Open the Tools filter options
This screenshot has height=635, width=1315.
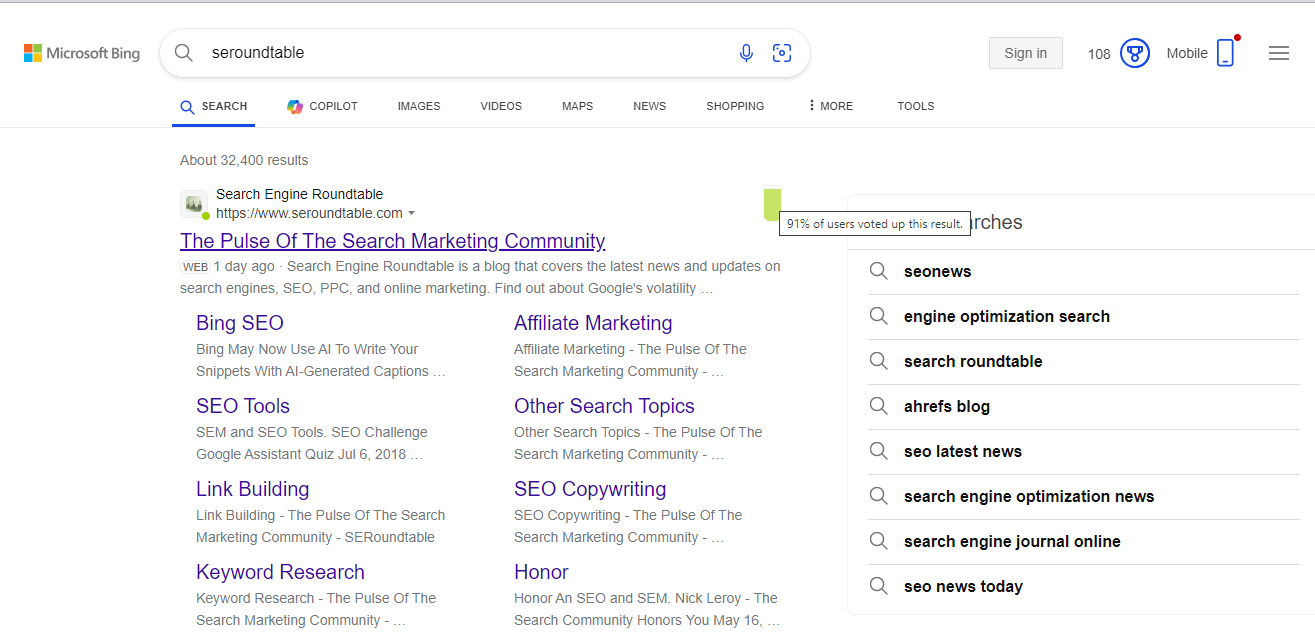(x=915, y=106)
